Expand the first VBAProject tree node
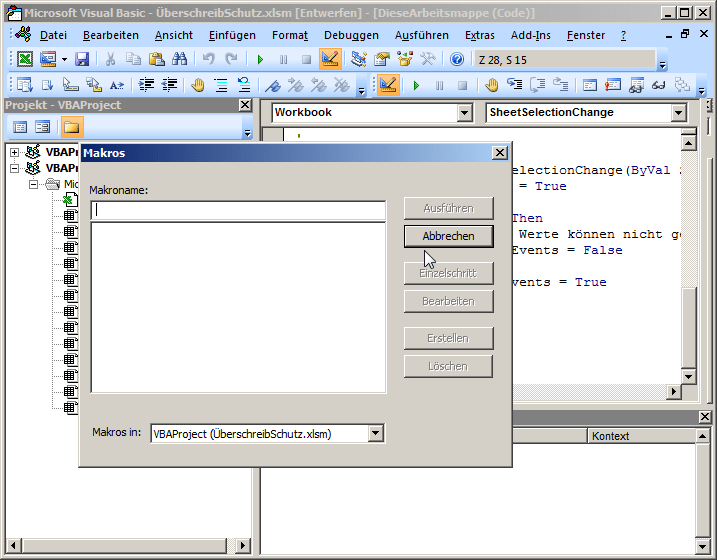 coord(15,152)
